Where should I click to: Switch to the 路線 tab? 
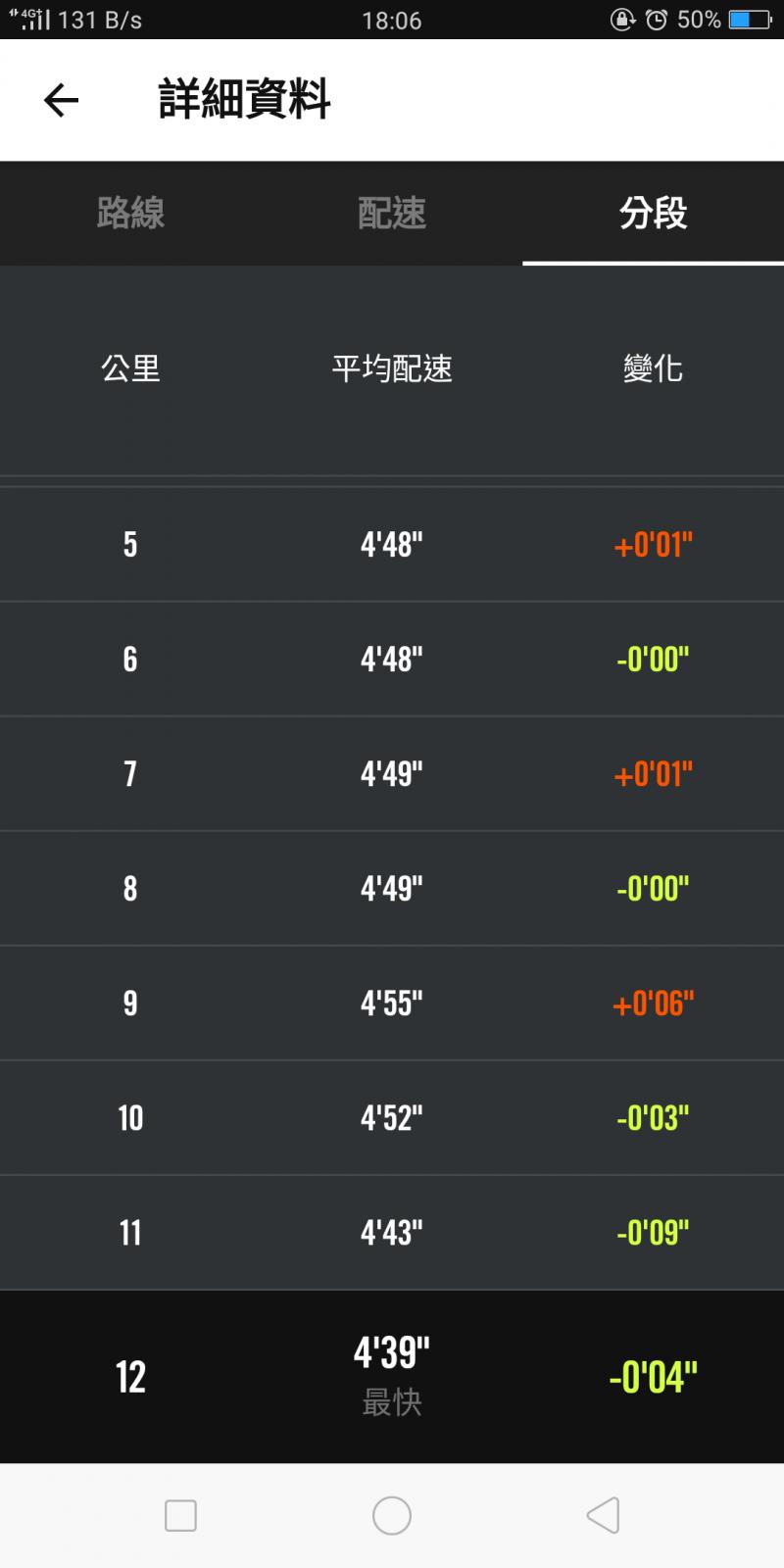pos(130,213)
